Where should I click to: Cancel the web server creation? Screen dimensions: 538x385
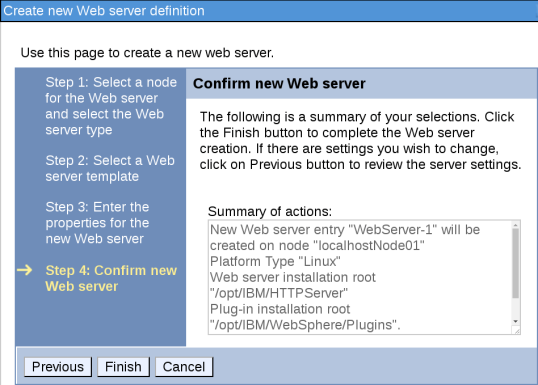click(184, 367)
